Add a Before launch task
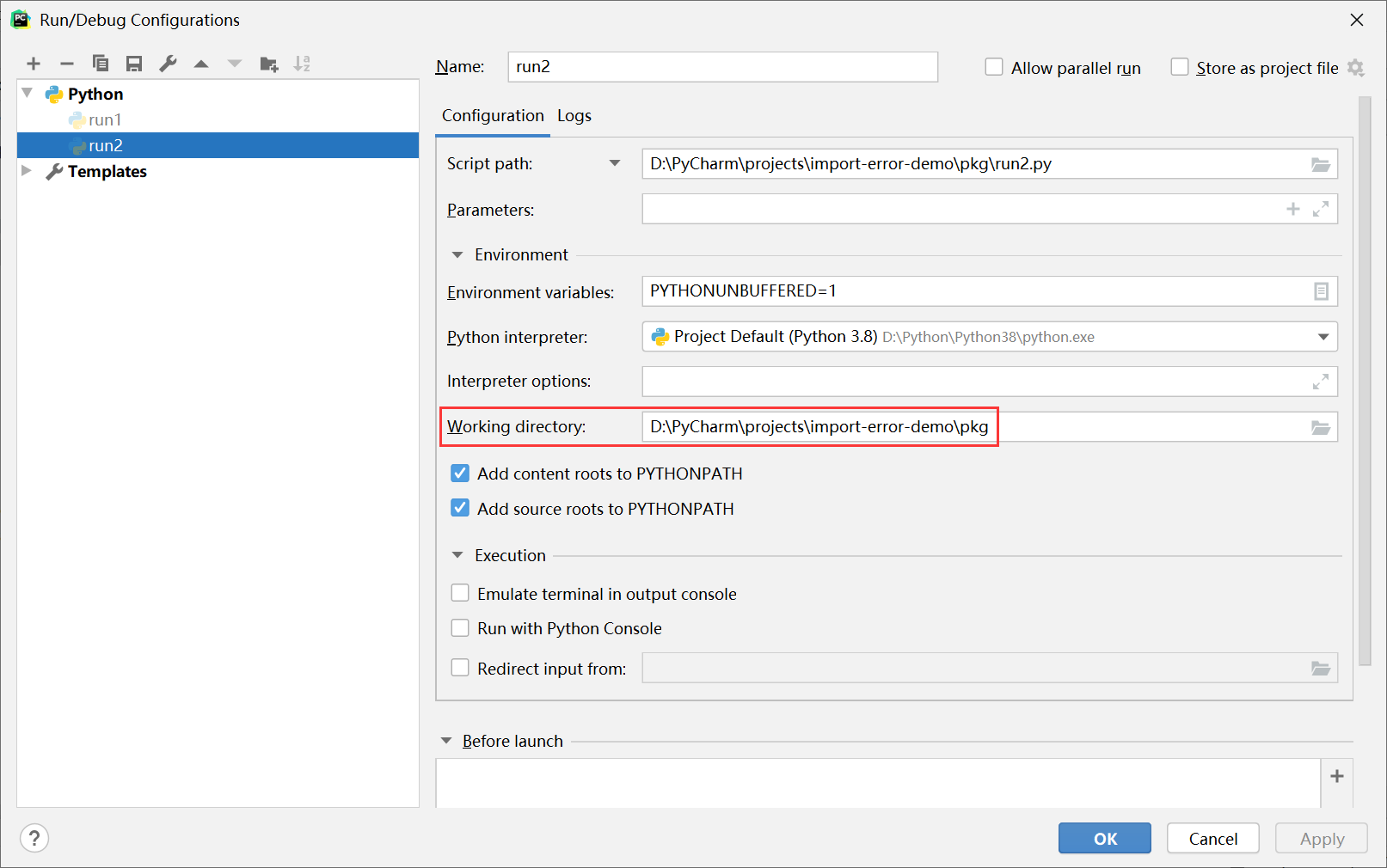 point(1337,776)
